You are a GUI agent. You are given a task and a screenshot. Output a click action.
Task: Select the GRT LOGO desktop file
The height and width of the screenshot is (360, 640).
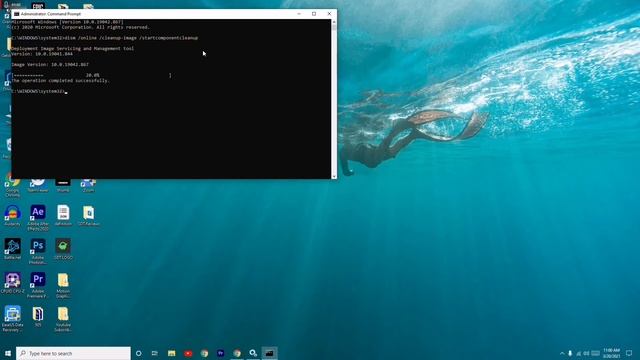pos(63,249)
